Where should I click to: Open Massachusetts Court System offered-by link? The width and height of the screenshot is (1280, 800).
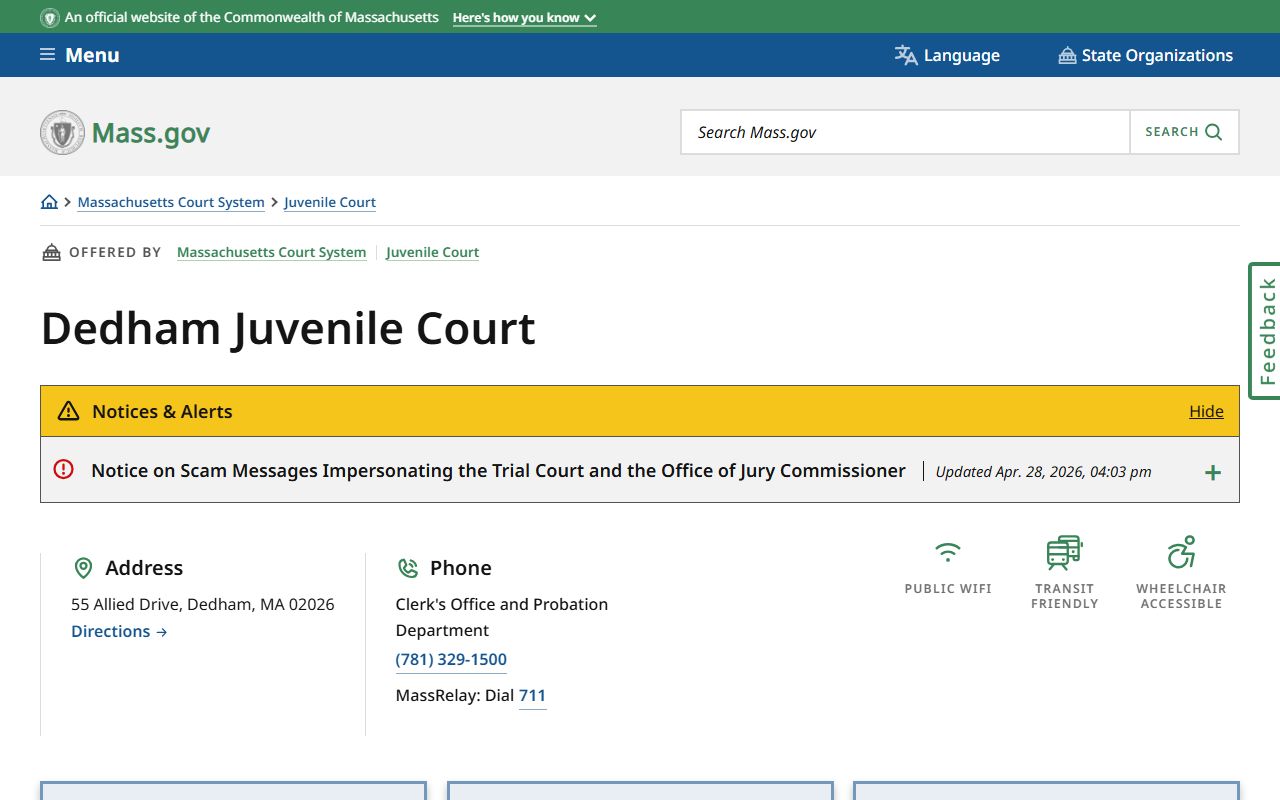[271, 252]
